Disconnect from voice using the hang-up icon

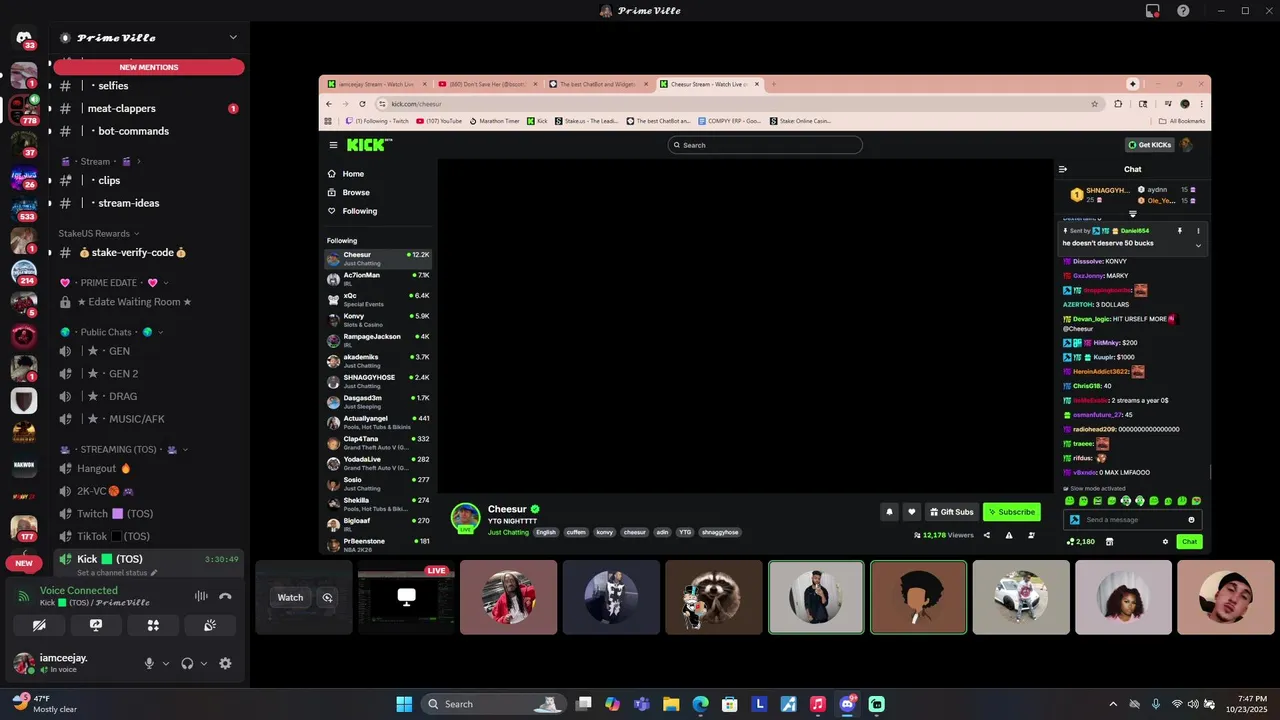(225, 596)
